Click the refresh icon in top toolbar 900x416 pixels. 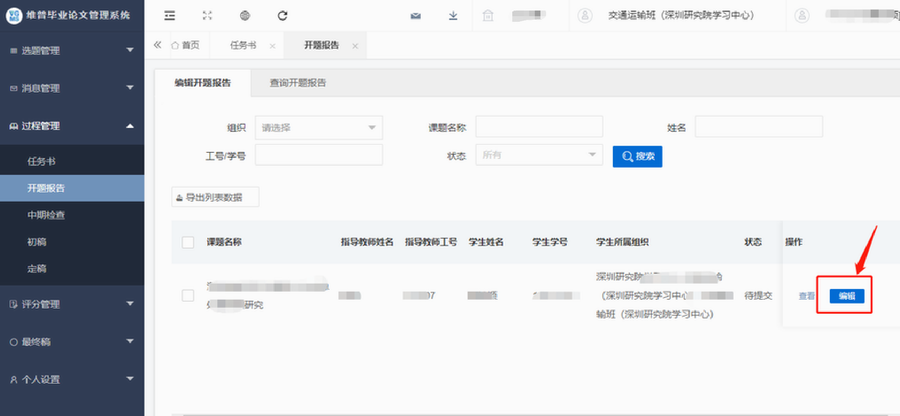point(283,15)
